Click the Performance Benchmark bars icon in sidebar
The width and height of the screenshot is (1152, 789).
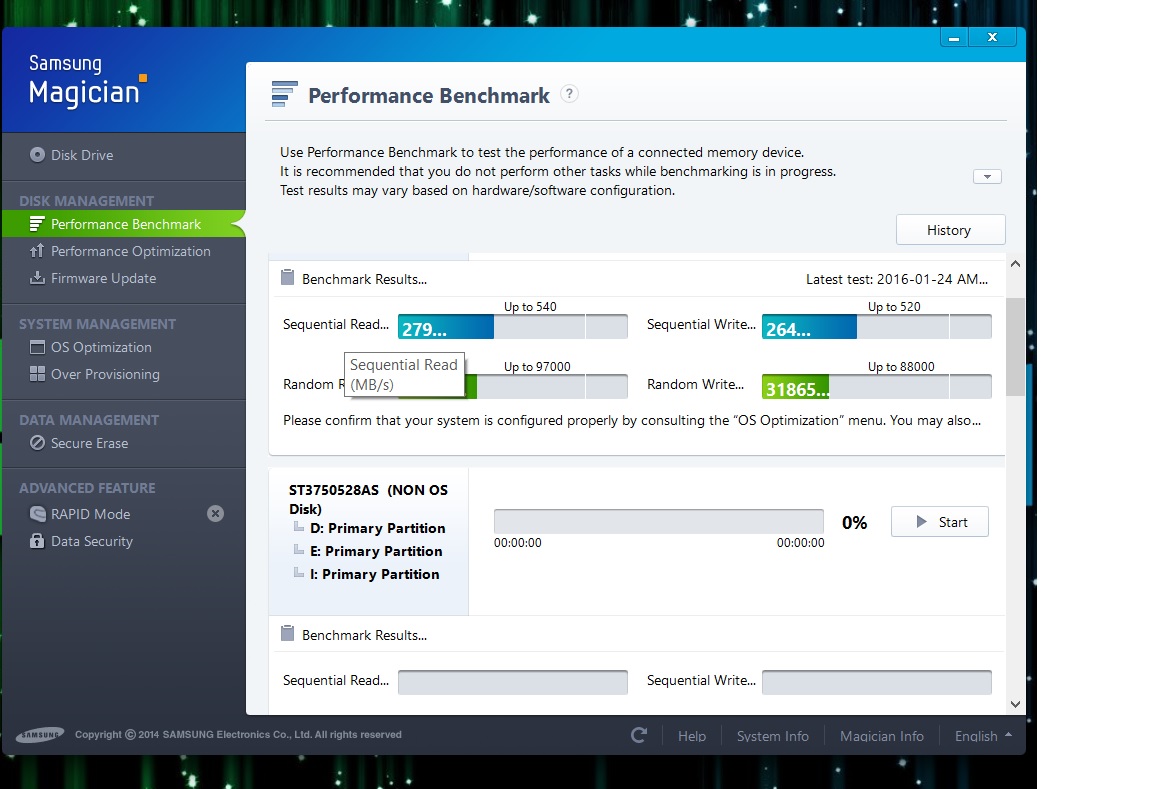point(37,223)
